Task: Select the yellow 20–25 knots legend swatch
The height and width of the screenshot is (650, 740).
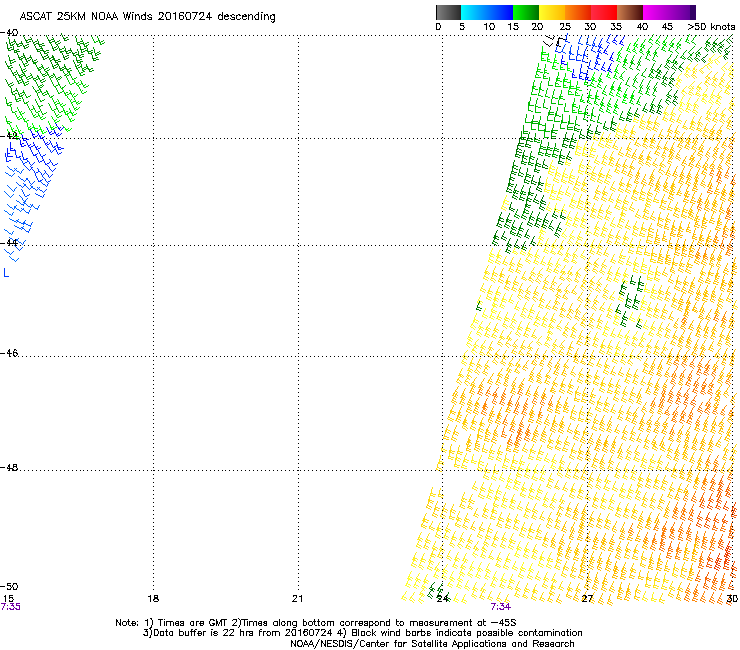Action: (552, 12)
